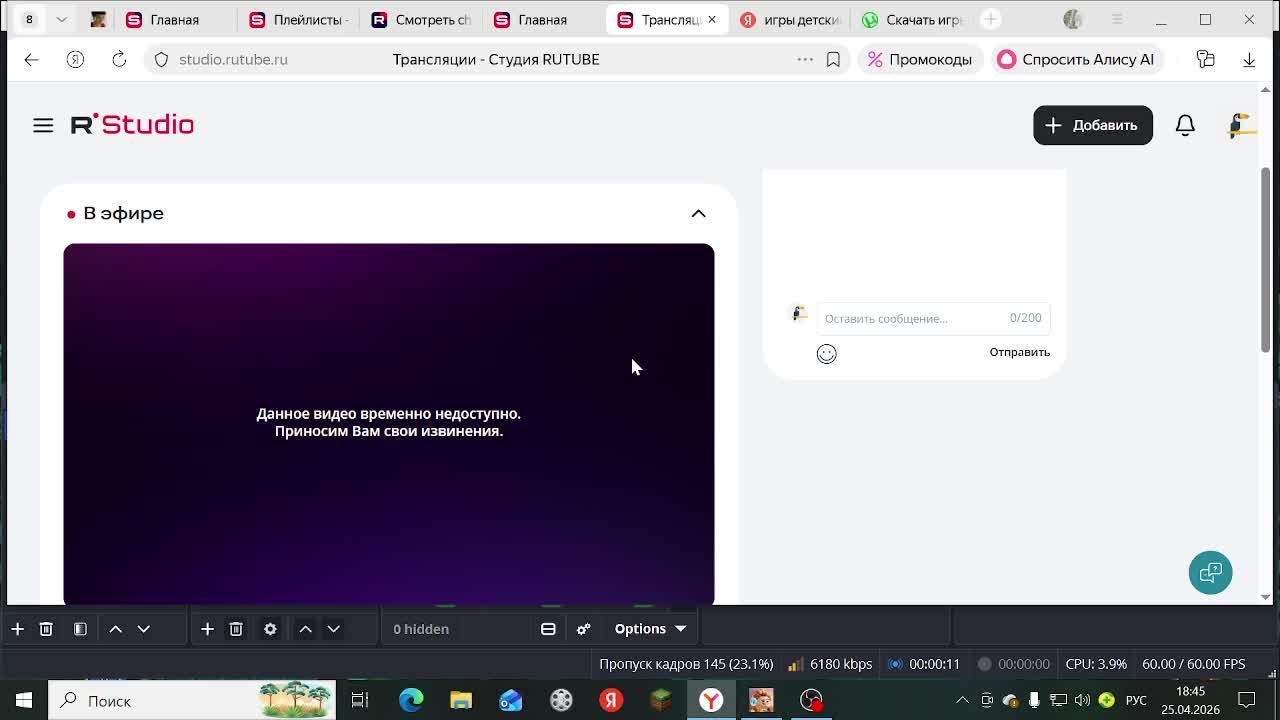Open browser profile avatar in title bar

click(1073, 19)
